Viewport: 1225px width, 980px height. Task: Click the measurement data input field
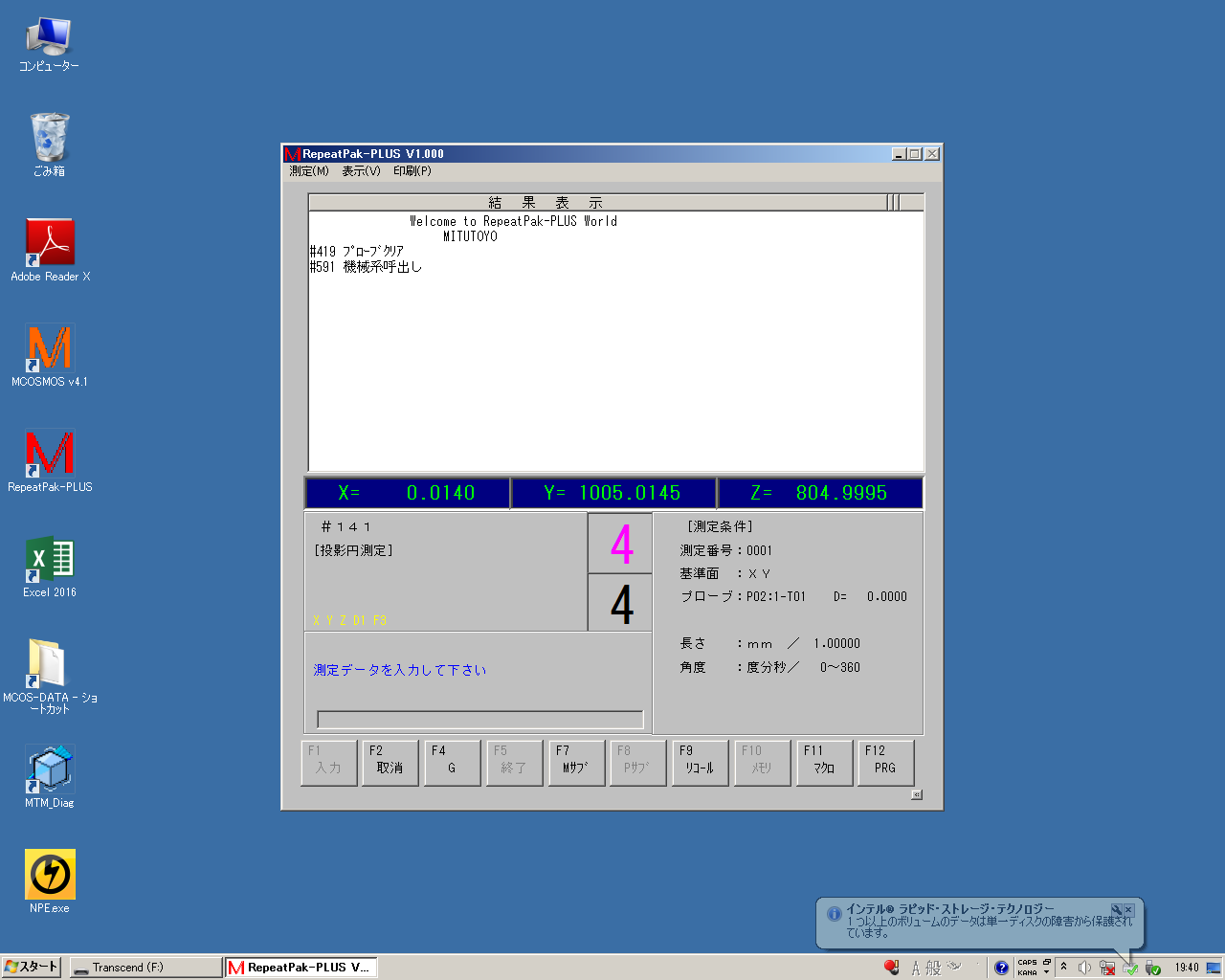[480, 719]
